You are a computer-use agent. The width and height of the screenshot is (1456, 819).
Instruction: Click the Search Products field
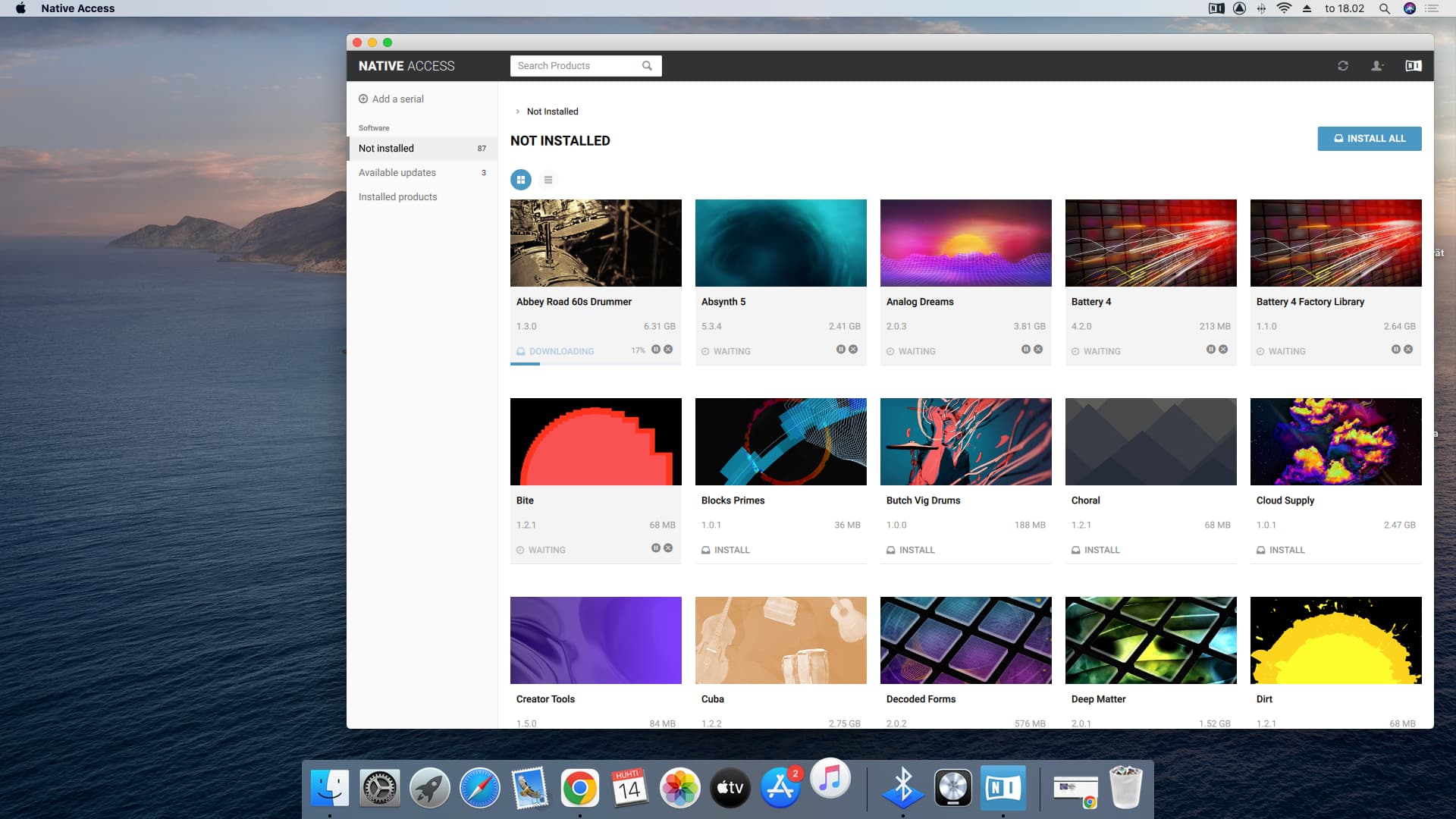tap(586, 66)
